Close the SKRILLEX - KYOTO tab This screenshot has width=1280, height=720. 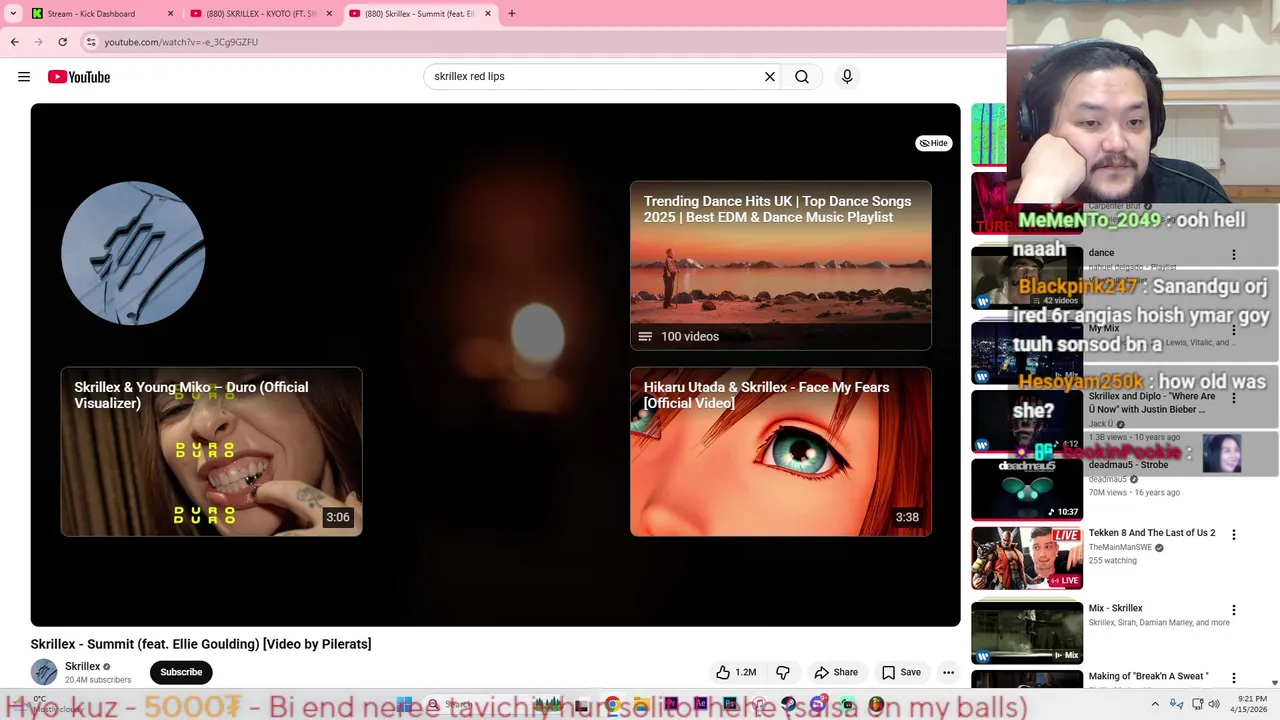click(x=329, y=14)
